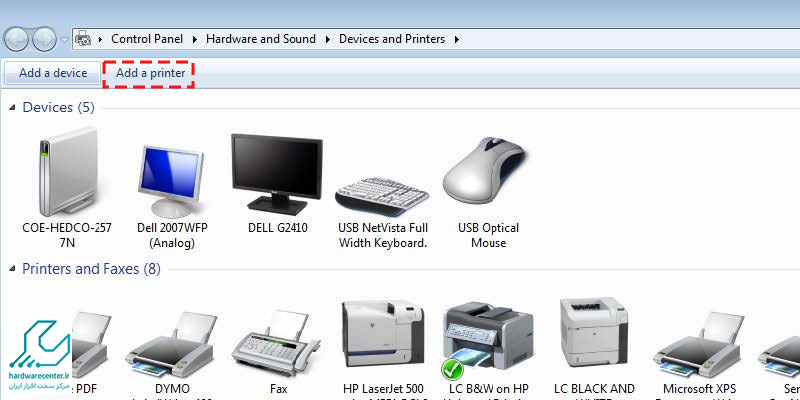This screenshot has height=400, width=800.
Task: Click the Dell 2007WFP (Analog) label
Action: [172, 235]
